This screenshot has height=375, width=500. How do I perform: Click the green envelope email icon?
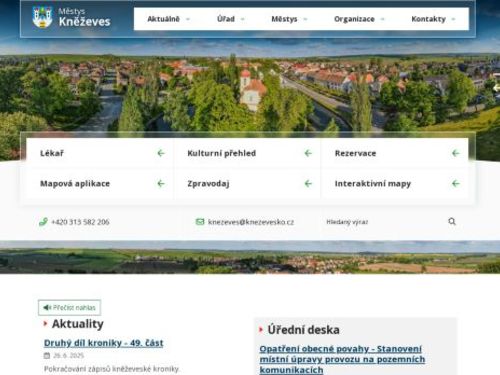coord(200,222)
